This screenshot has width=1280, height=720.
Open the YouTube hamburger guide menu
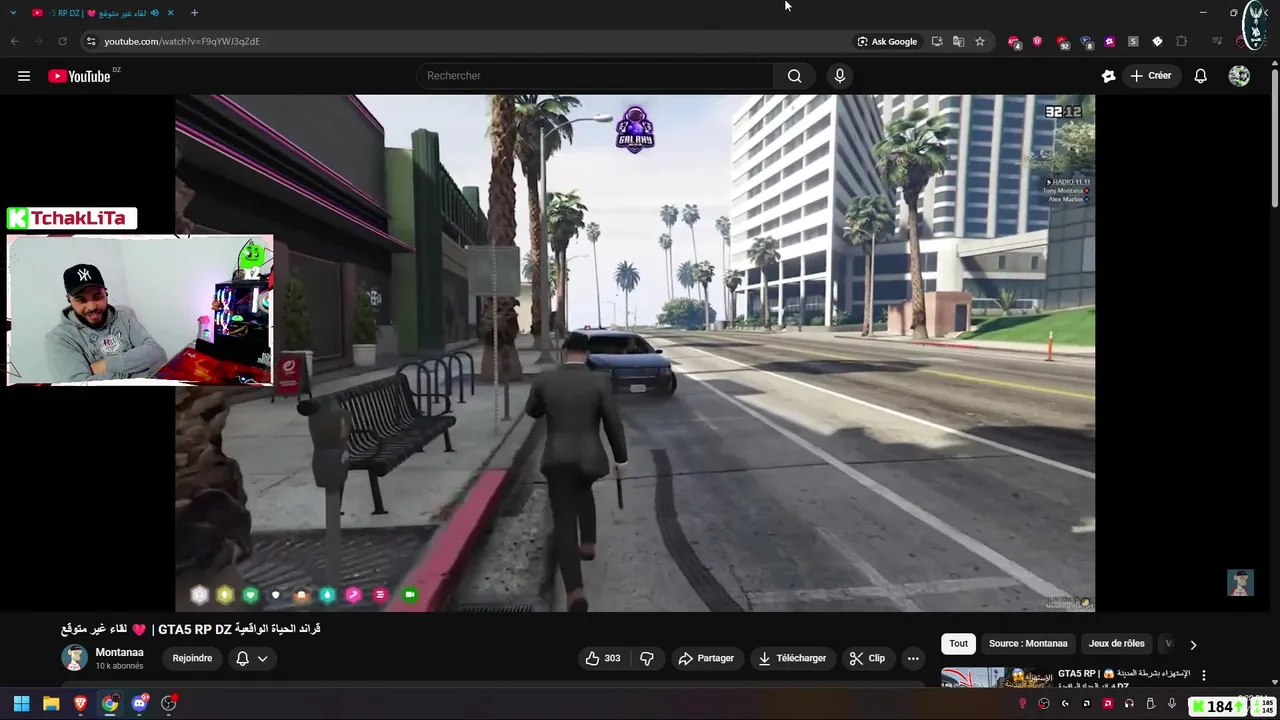(24, 76)
